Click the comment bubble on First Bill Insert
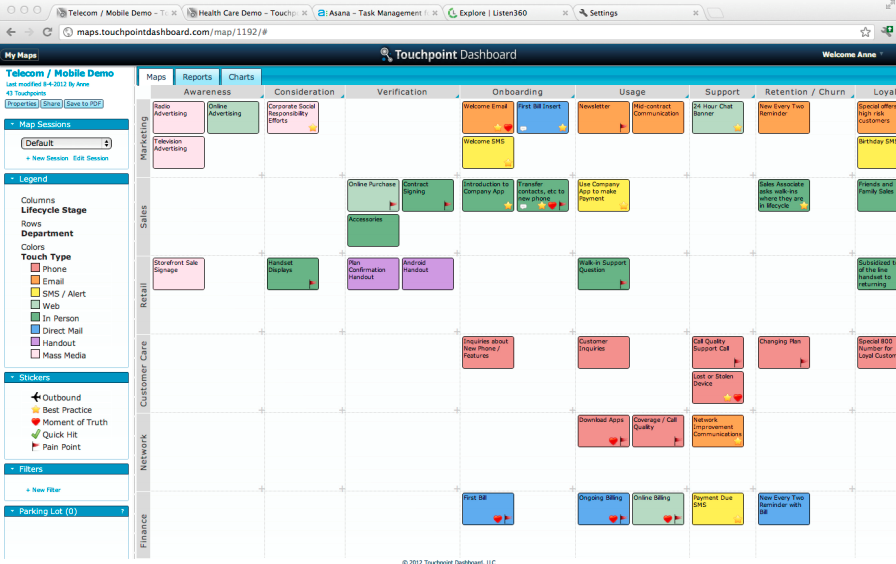This screenshot has width=896, height=564. [x=523, y=128]
